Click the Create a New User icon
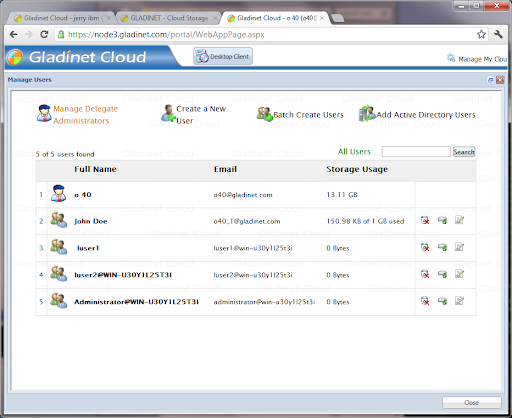The height and width of the screenshot is (418, 512). pos(168,113)
